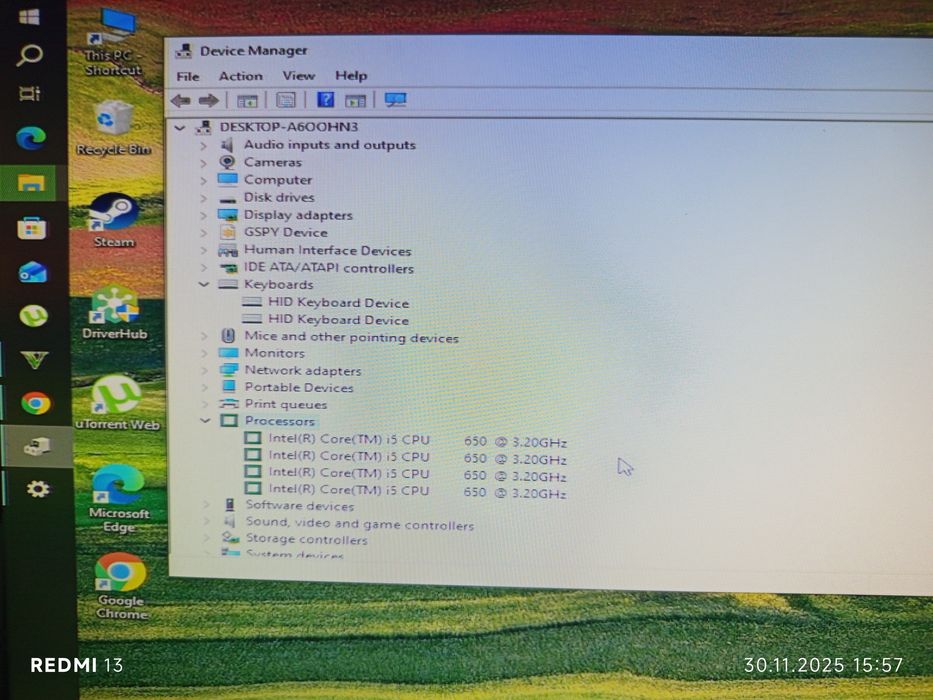Select the GSPY Device category
The height and width of the screenshot is (700, 933).
tap(286, 233)
